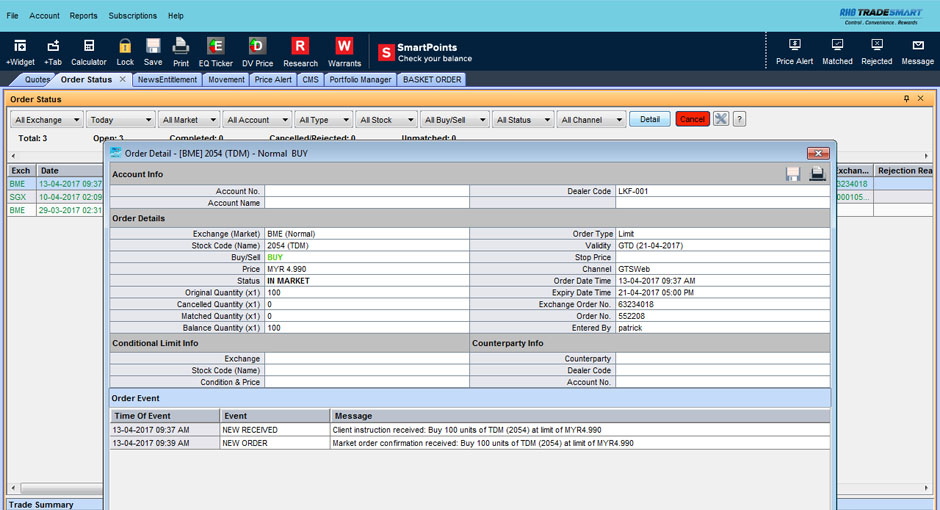Open the Account menu
The height and width of the screenshot is (510, 940).
tap(44, 16)
